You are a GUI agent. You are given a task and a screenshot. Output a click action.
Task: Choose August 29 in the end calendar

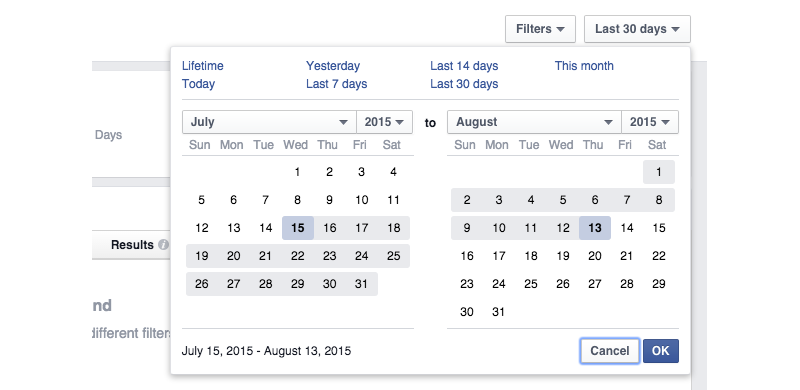[659, 284]
